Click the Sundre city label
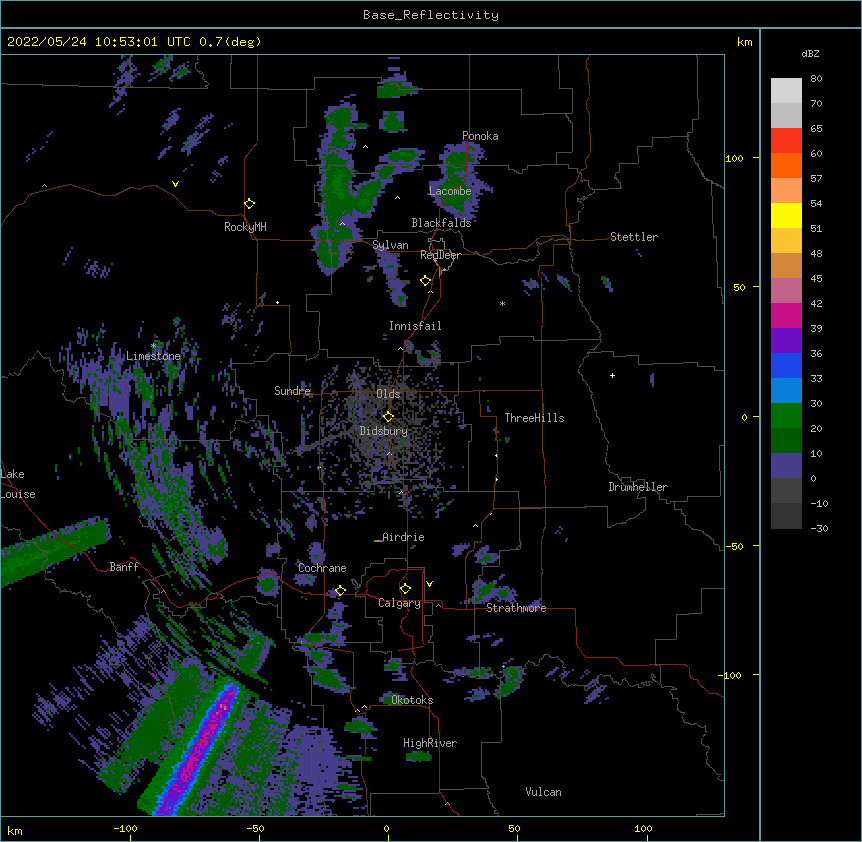Screen dimensions: 862x842 click(292, 391)
